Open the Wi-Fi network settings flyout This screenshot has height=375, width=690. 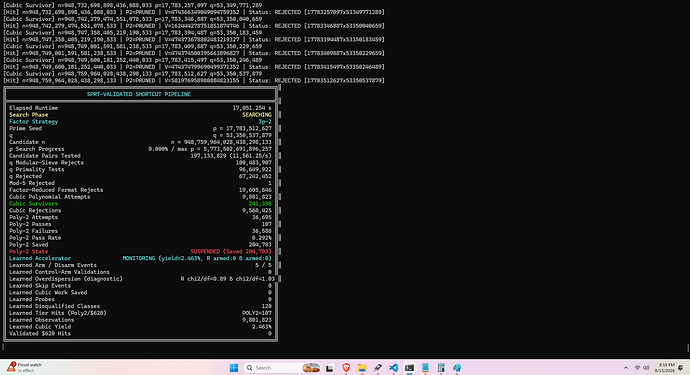click(637, 368)
